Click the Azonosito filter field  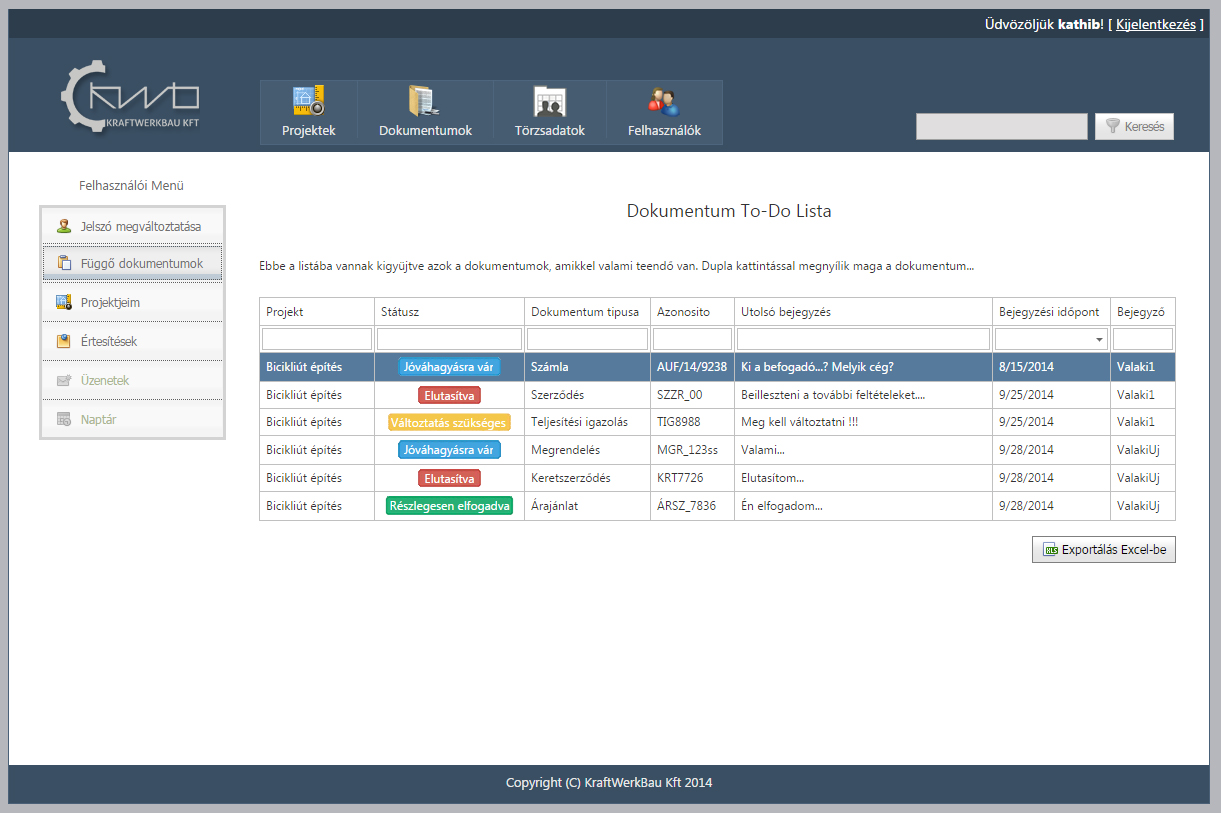tap(692, 340)
